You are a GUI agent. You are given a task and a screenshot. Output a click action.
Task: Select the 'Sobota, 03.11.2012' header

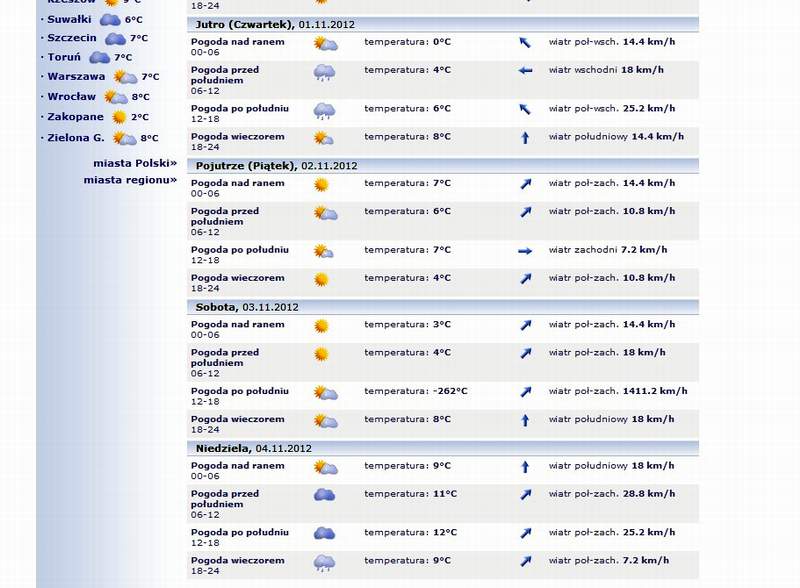[247, 307]
